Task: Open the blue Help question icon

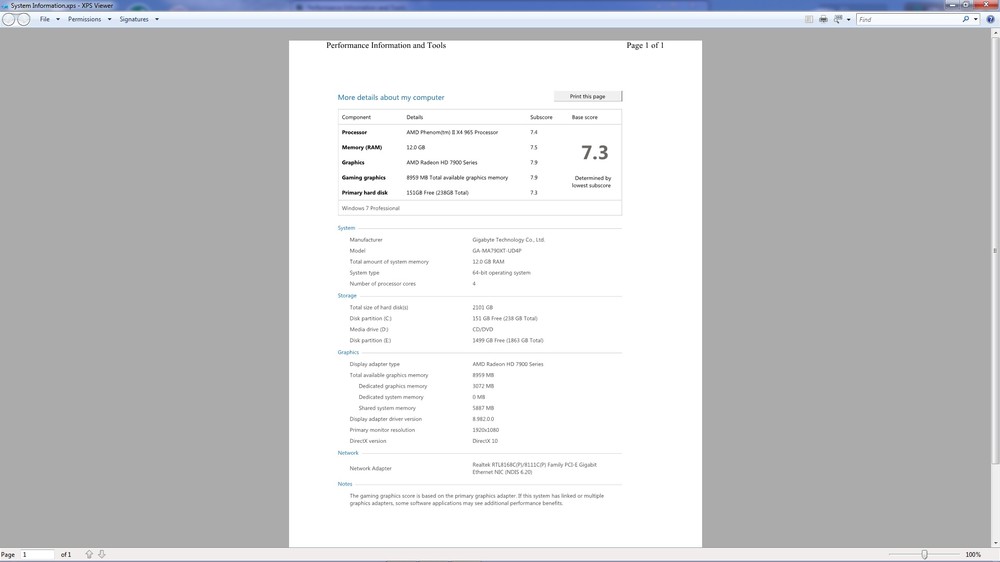Action: [x=990, y=20]
